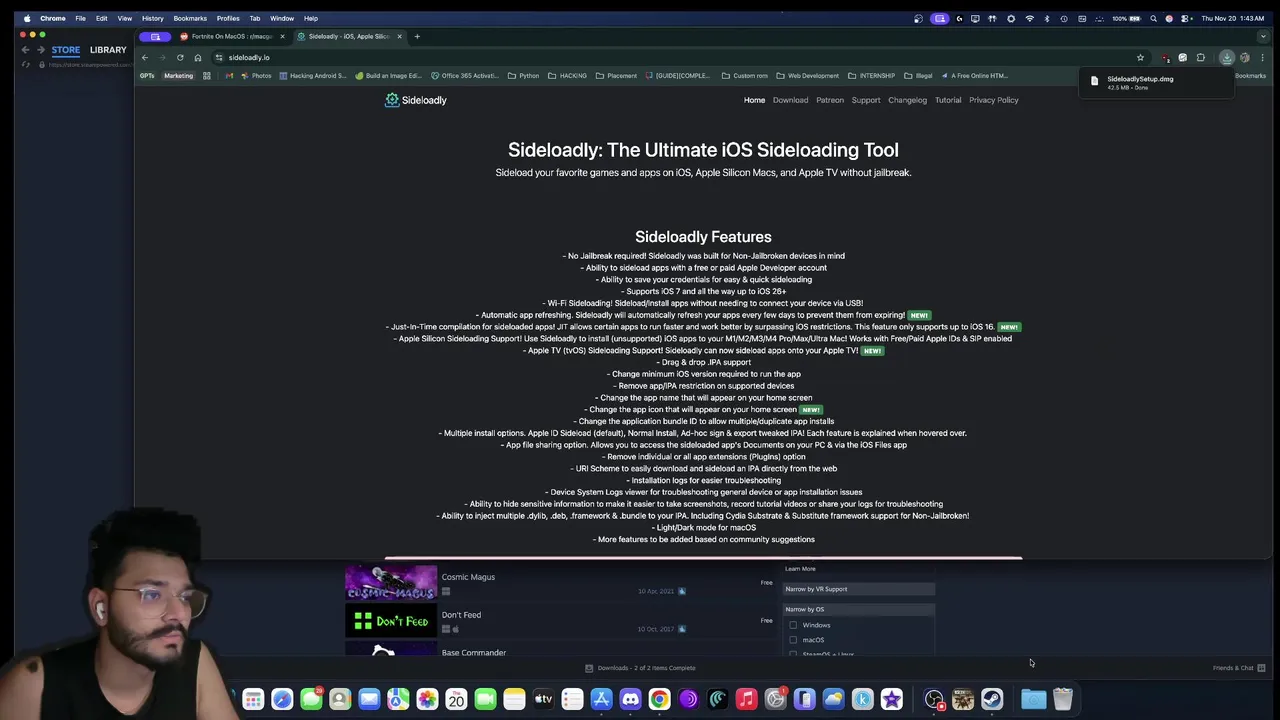Open the Don't Feed game thumbnail
The image size is (1280, 720).
(391, 621)
